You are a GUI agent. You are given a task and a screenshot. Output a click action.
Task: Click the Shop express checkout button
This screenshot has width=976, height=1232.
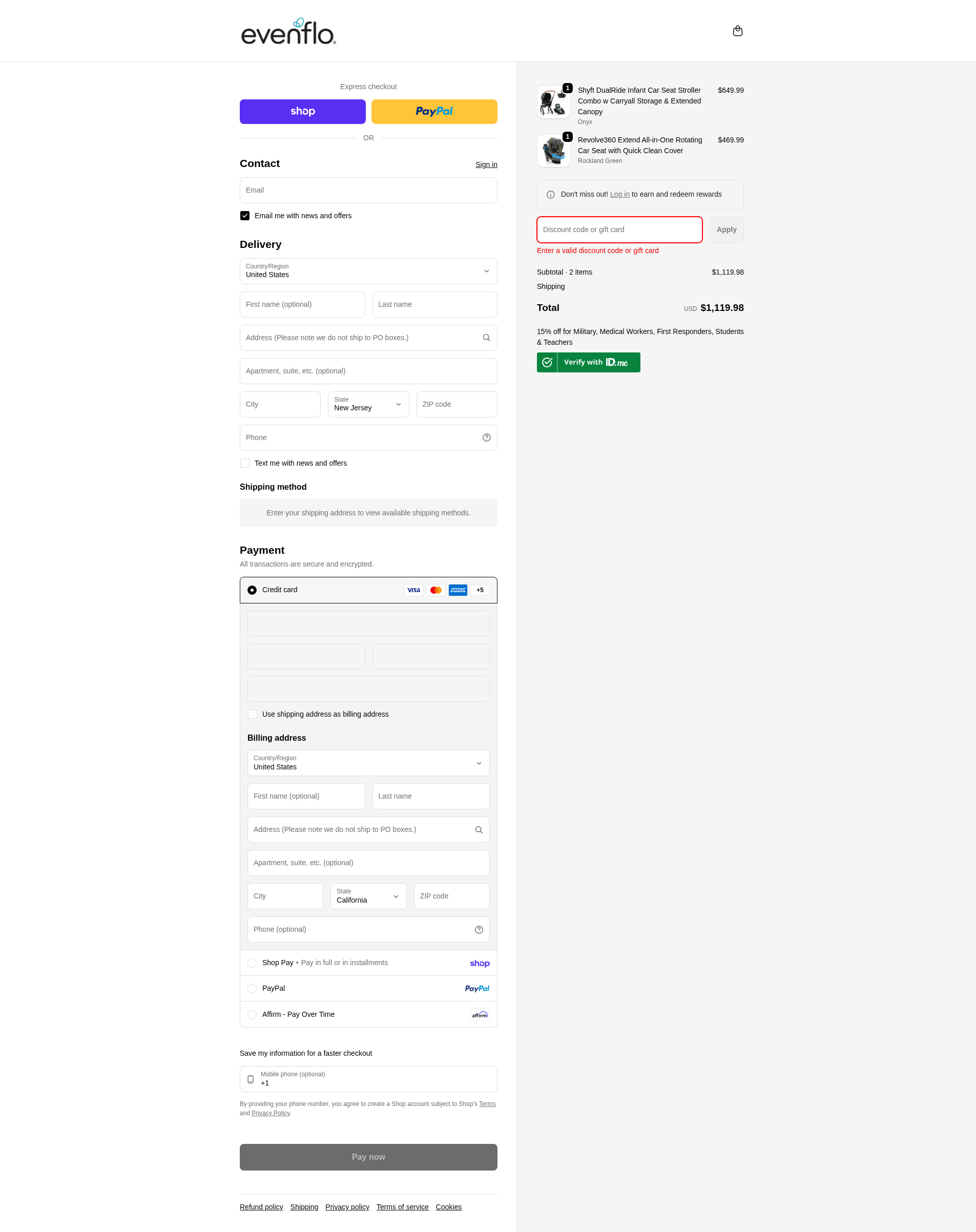click(302, 112)
